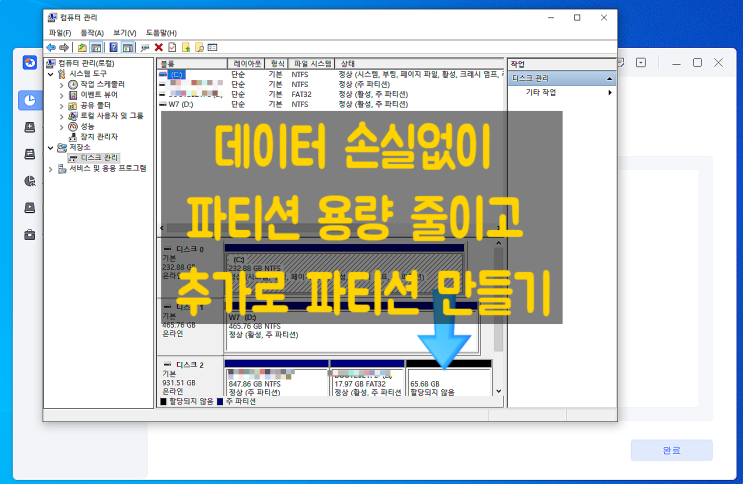The width and height of the screenshot is (743, 484).
Task: Open the 파일(F) menu
Action: coord(60,33)
